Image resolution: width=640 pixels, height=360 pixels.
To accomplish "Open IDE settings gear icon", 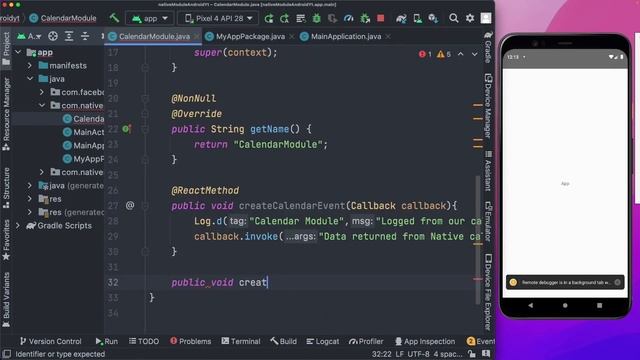I will (470, 18).
